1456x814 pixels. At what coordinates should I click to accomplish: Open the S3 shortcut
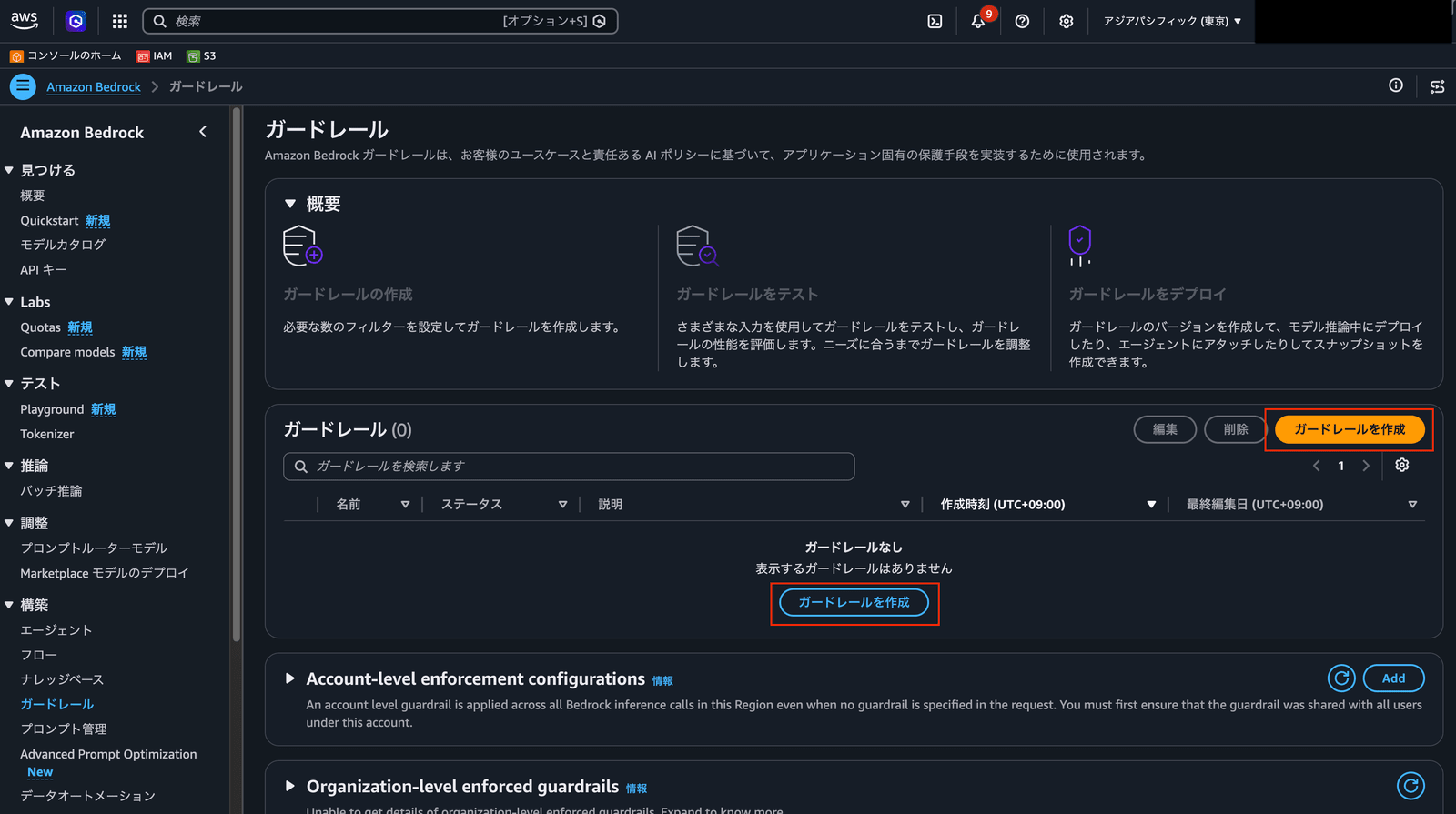201,56
